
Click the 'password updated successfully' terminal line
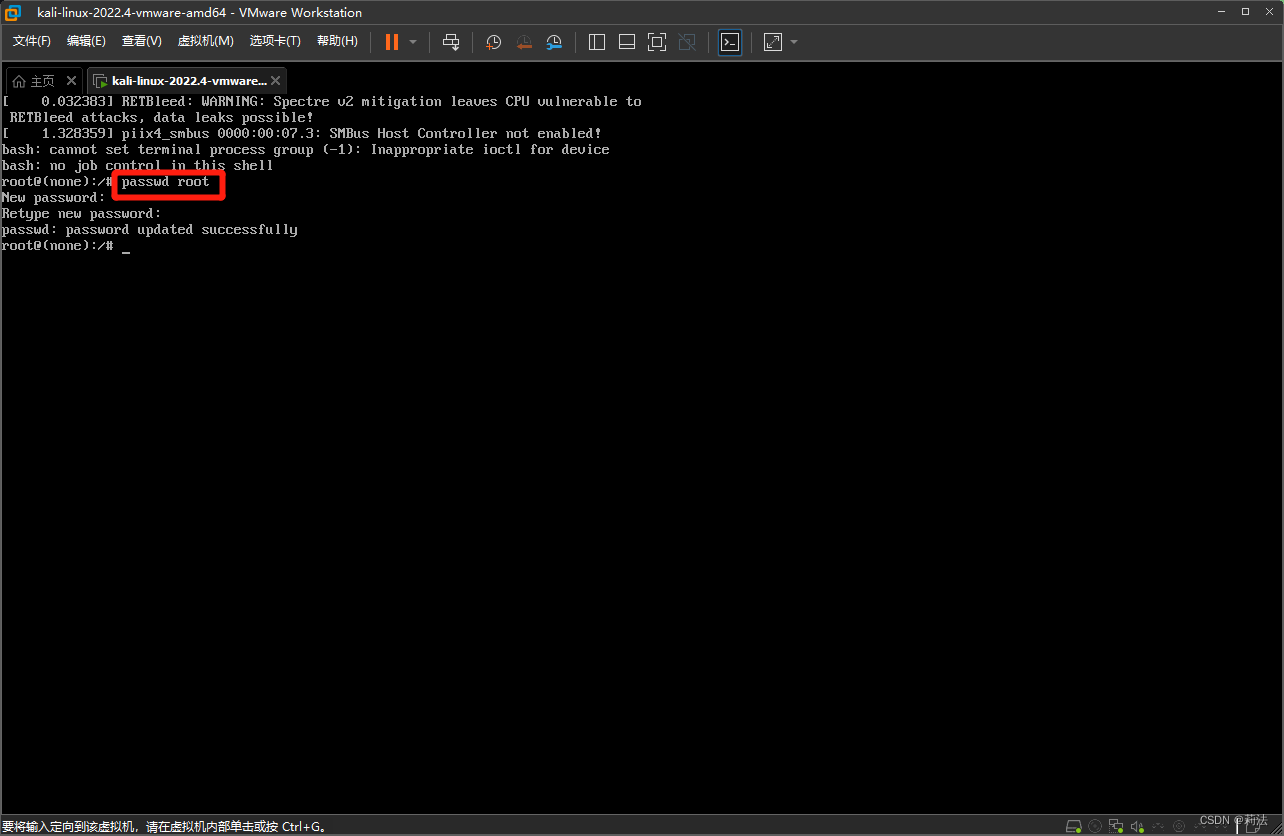150,229
